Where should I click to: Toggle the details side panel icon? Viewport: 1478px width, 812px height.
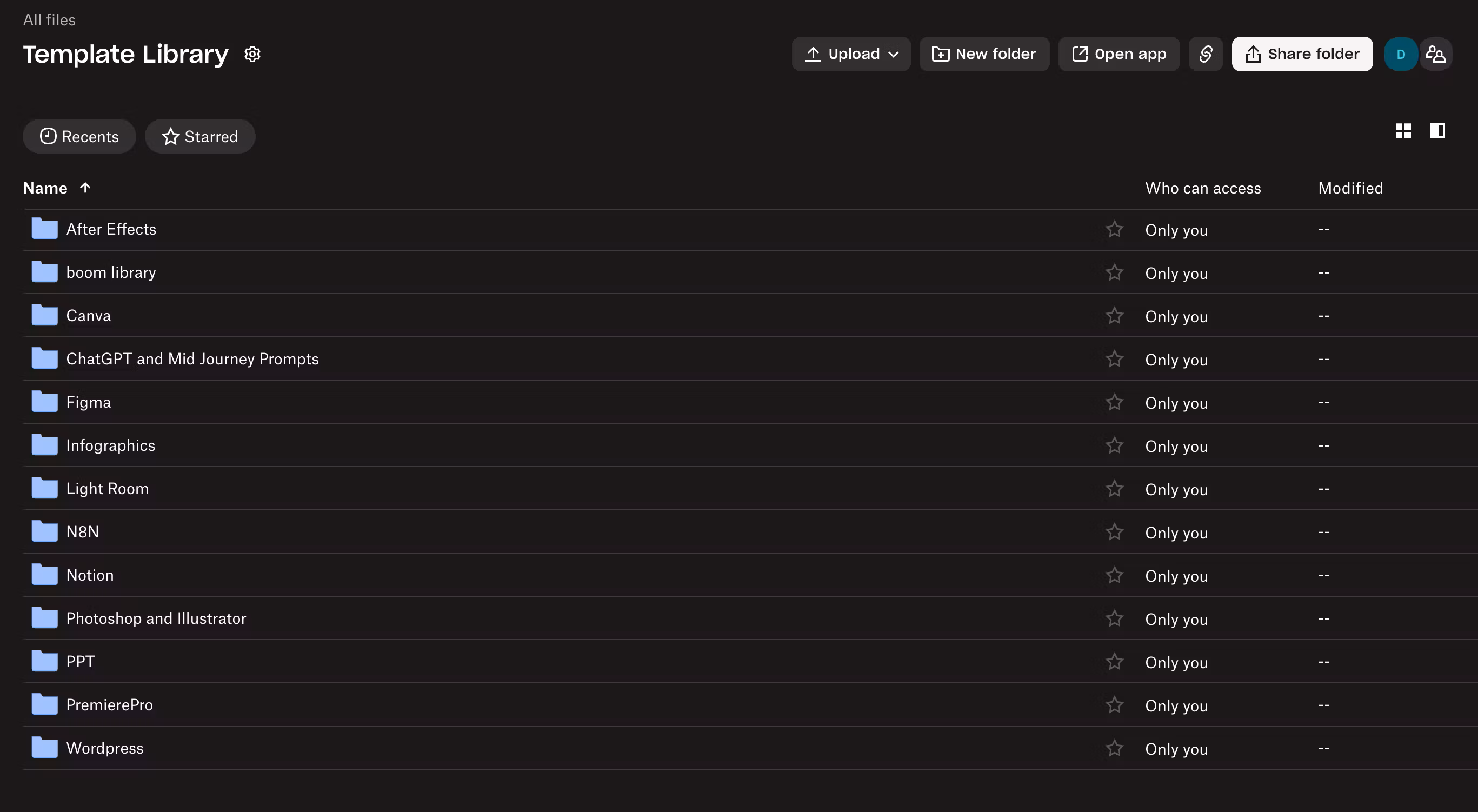point(1437,131)
